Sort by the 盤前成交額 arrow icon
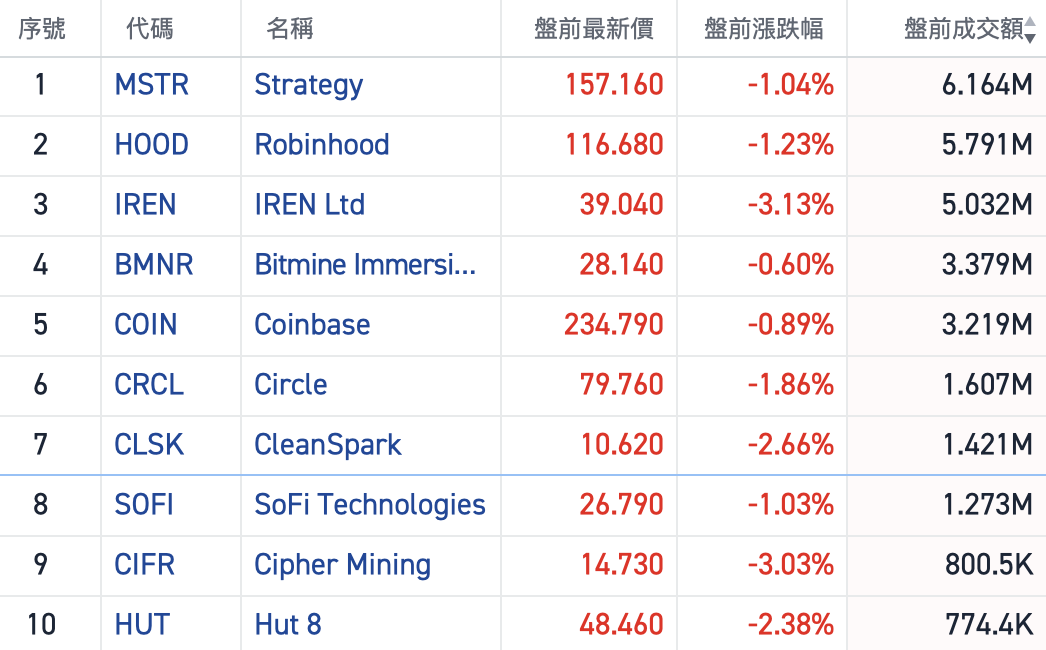This screenshot has height=650, width=1046. [1031, 30]
